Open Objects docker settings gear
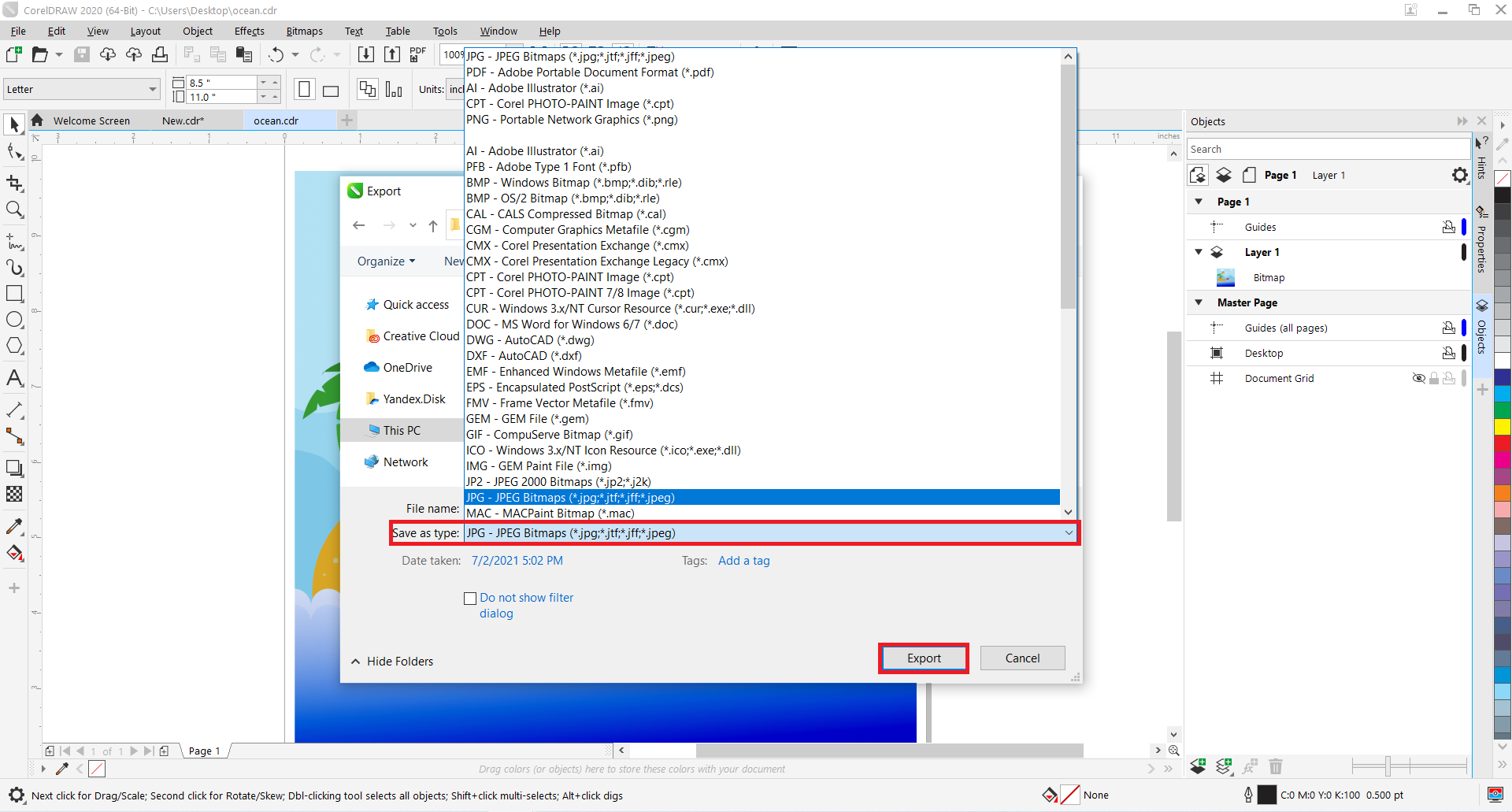This screenshot has width=1512, height=812. (1459, 175)
